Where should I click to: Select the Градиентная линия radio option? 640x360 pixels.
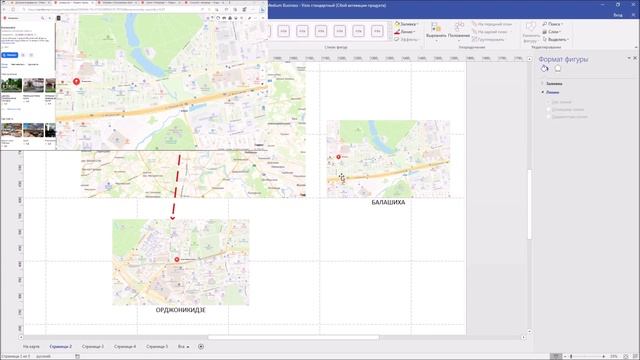click(x=567, y=117)
